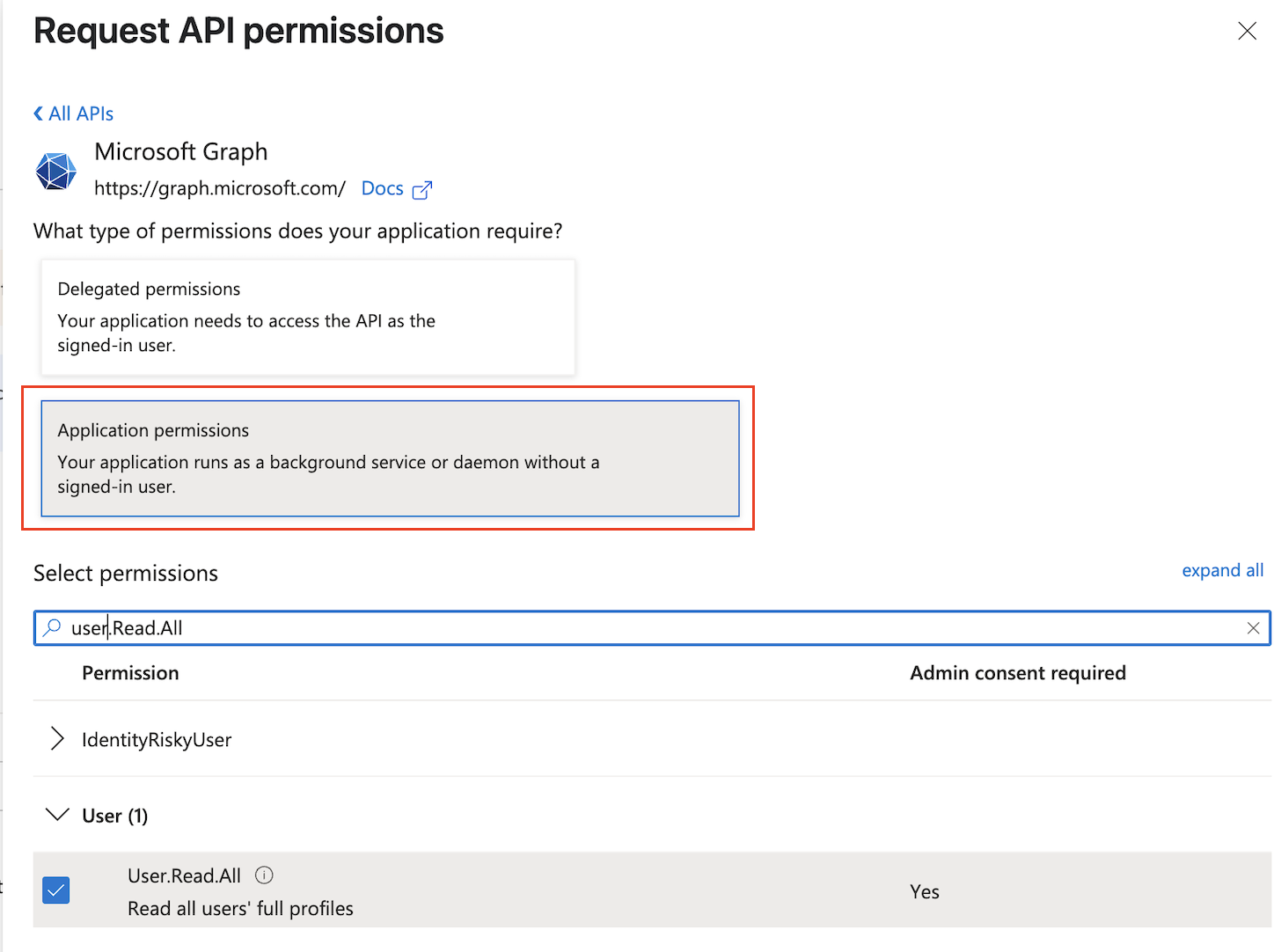Screen dimensions: 1281x952
Task: Open the User.Read.All info icon
Action: [x=264, y=875]
